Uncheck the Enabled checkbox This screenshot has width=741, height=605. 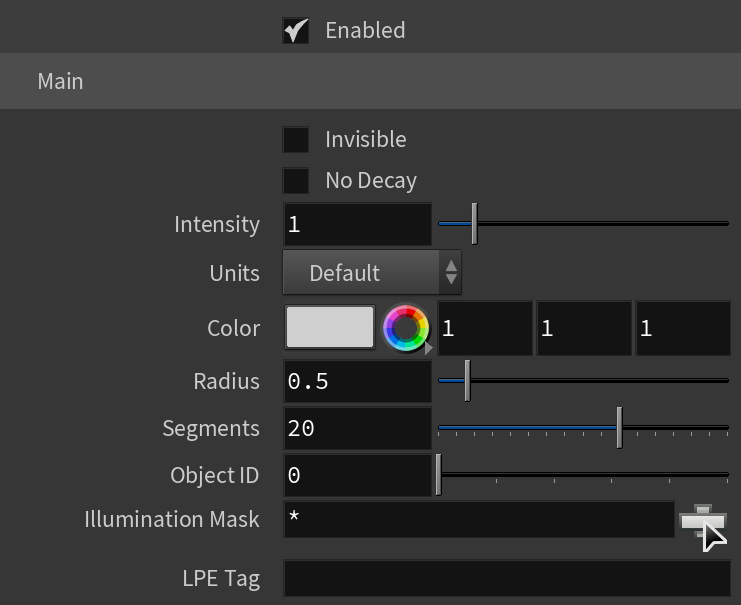tap(295, 31)
